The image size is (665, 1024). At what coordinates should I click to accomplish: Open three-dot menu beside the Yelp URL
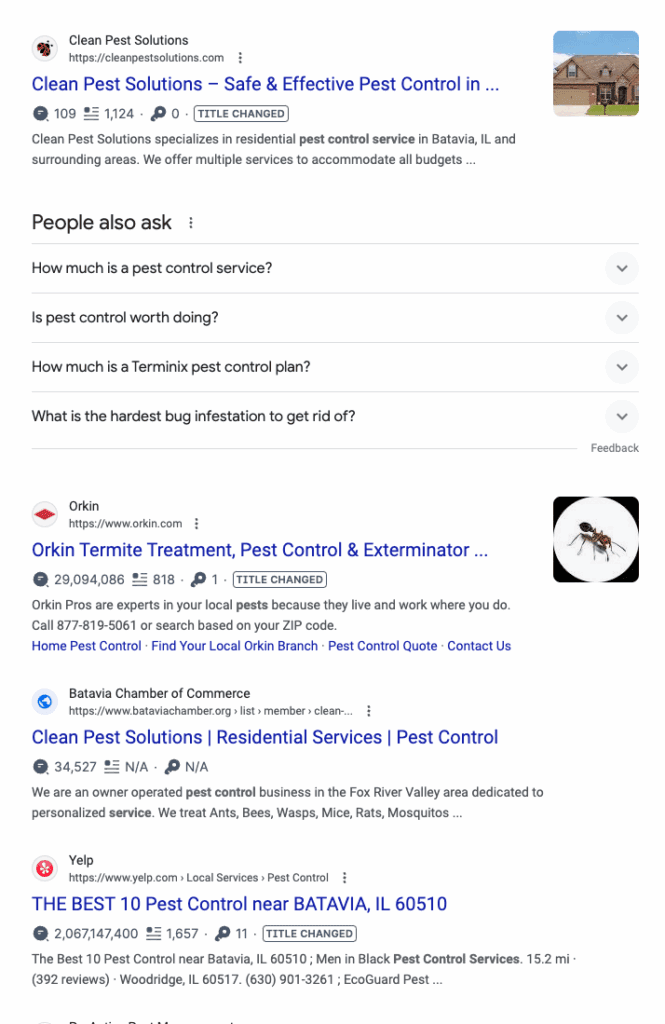tap(344, 877)
